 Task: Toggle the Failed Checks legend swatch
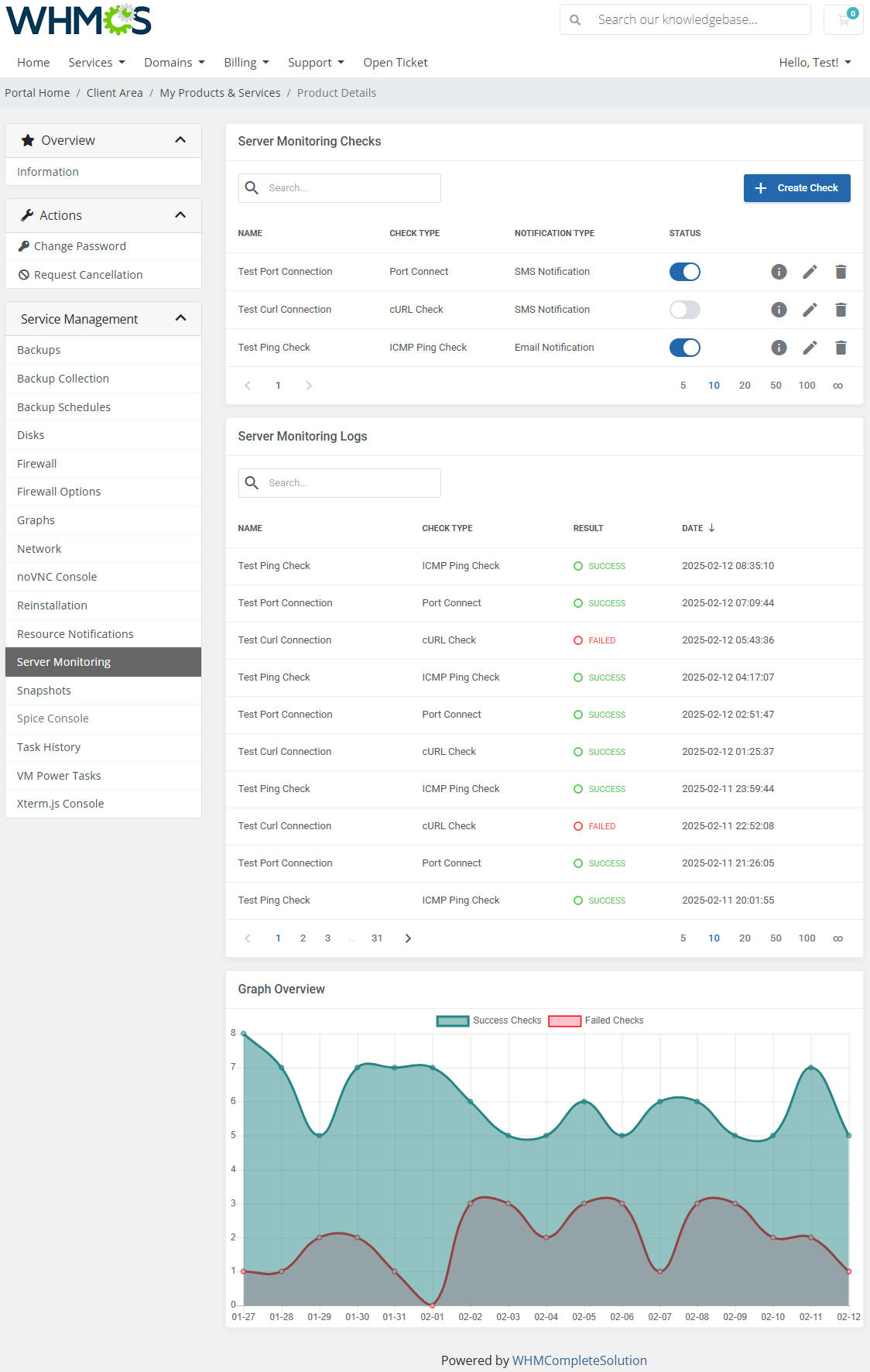point(564,1020)
